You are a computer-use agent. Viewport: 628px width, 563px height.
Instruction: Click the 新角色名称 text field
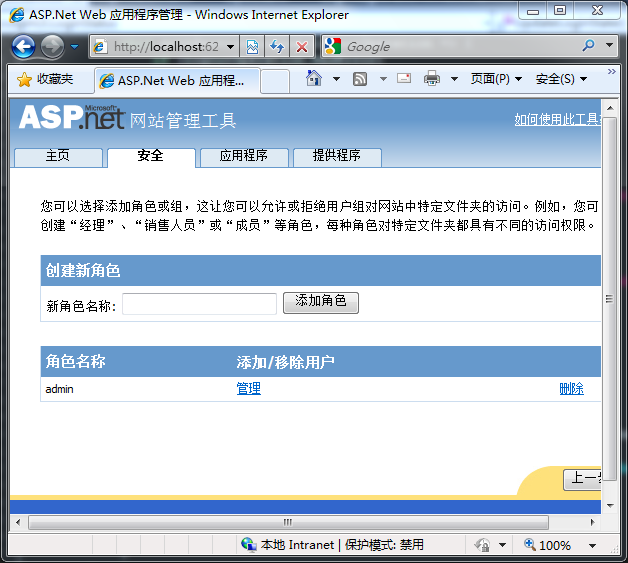199,304
